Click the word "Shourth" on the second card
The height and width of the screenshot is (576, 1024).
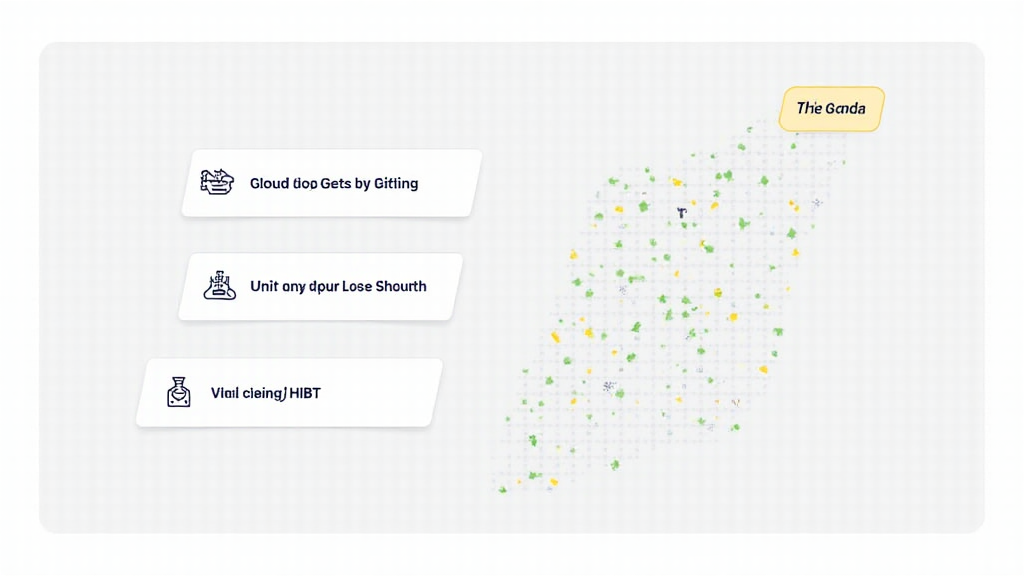(400, 286)
